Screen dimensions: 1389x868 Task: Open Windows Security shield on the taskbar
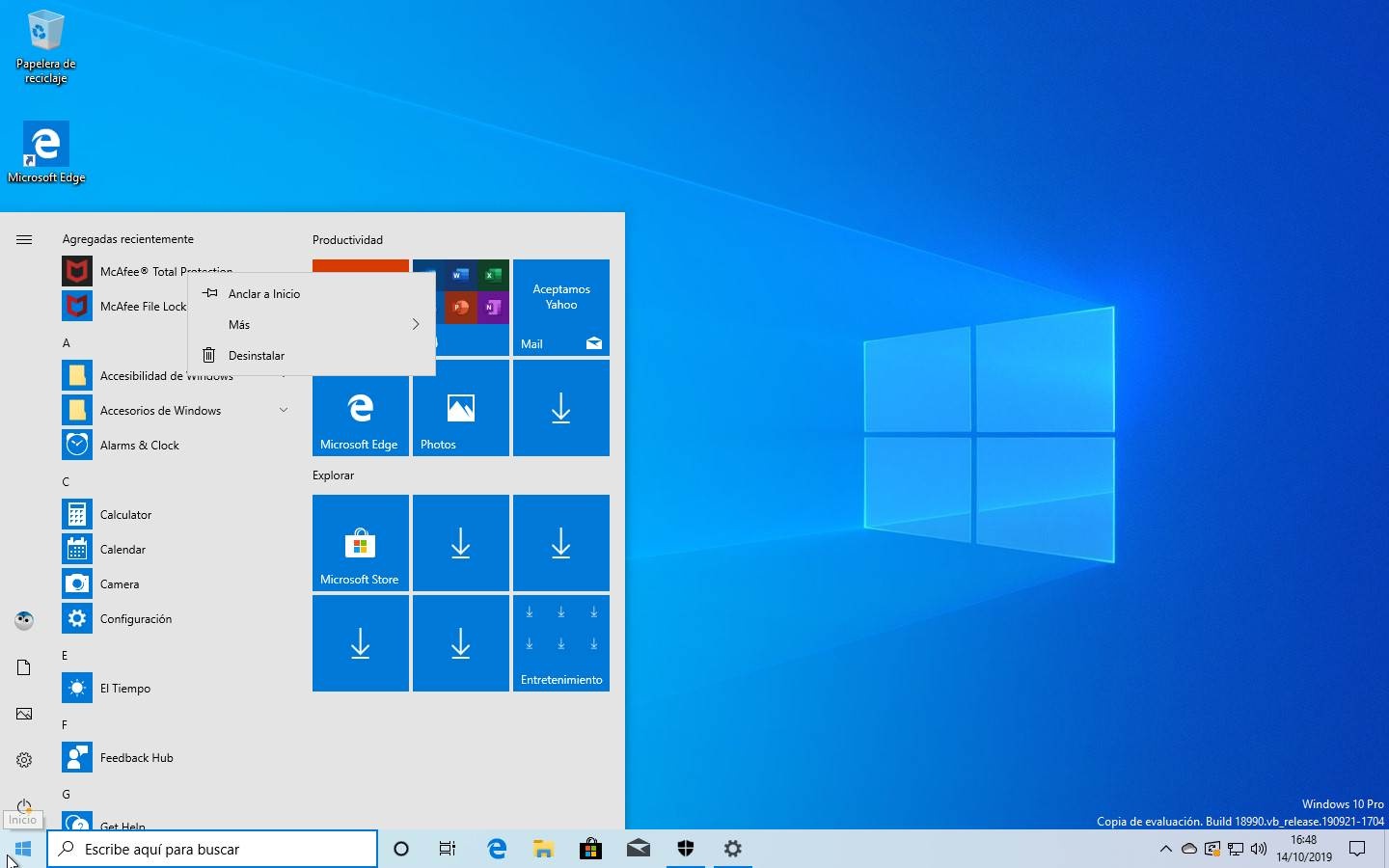coord(686,849)
